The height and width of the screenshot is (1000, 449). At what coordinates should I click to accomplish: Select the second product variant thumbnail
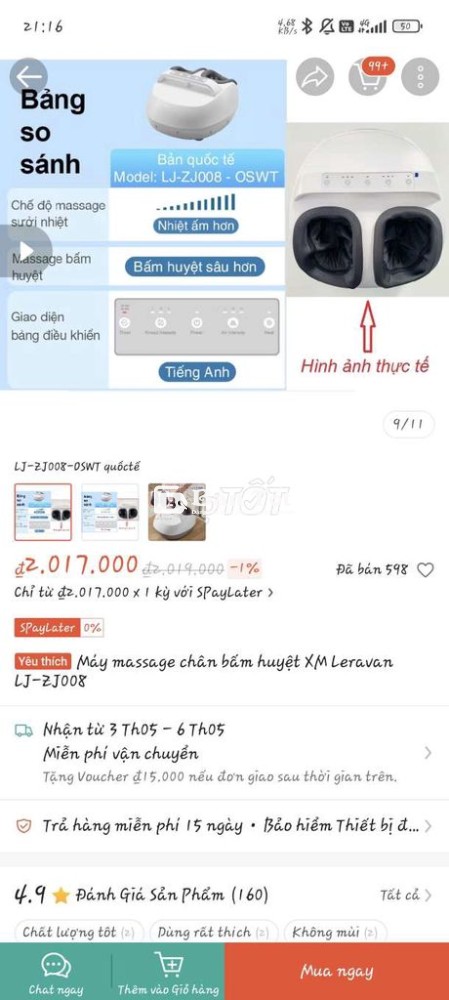(x=110, y=512)
